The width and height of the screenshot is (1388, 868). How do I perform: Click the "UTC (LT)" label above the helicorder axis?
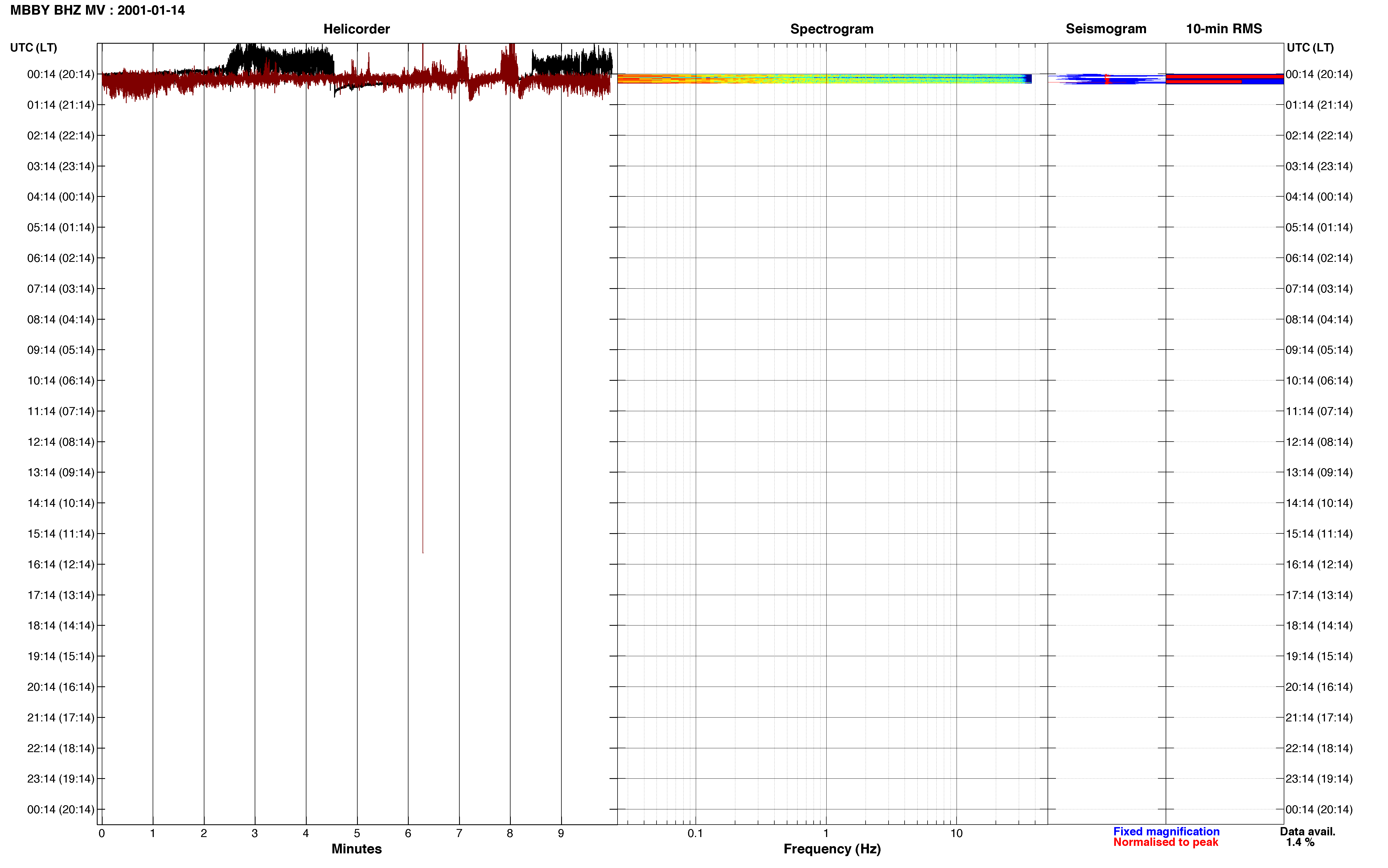tap(34, 48)
